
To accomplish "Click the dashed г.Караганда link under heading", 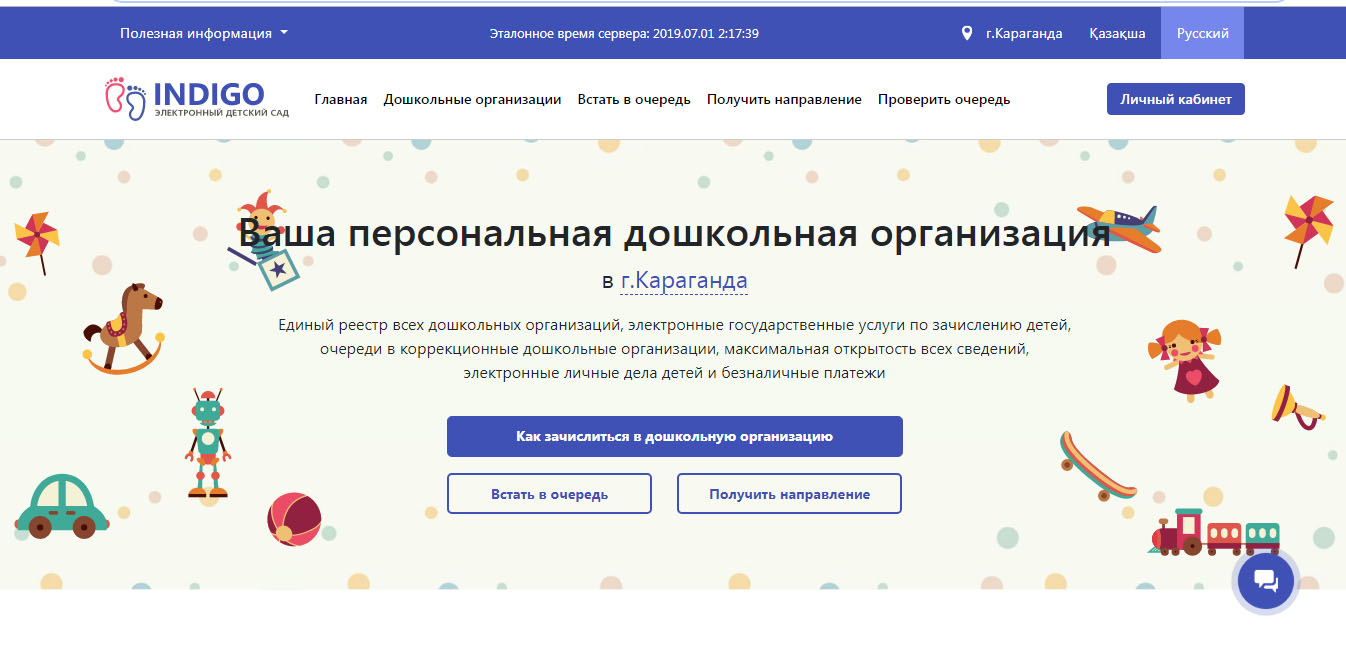I will 684,281.
